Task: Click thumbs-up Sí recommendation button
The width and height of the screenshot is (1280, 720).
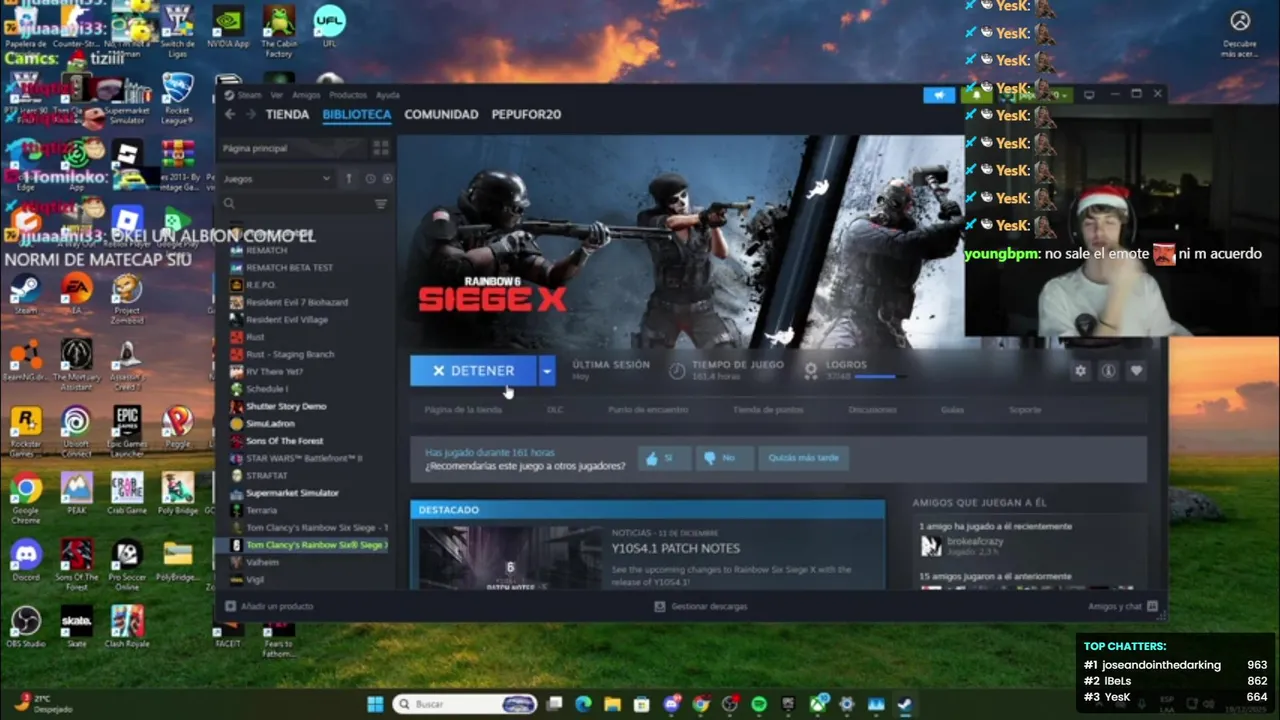Action: click(x=666, y=458)
